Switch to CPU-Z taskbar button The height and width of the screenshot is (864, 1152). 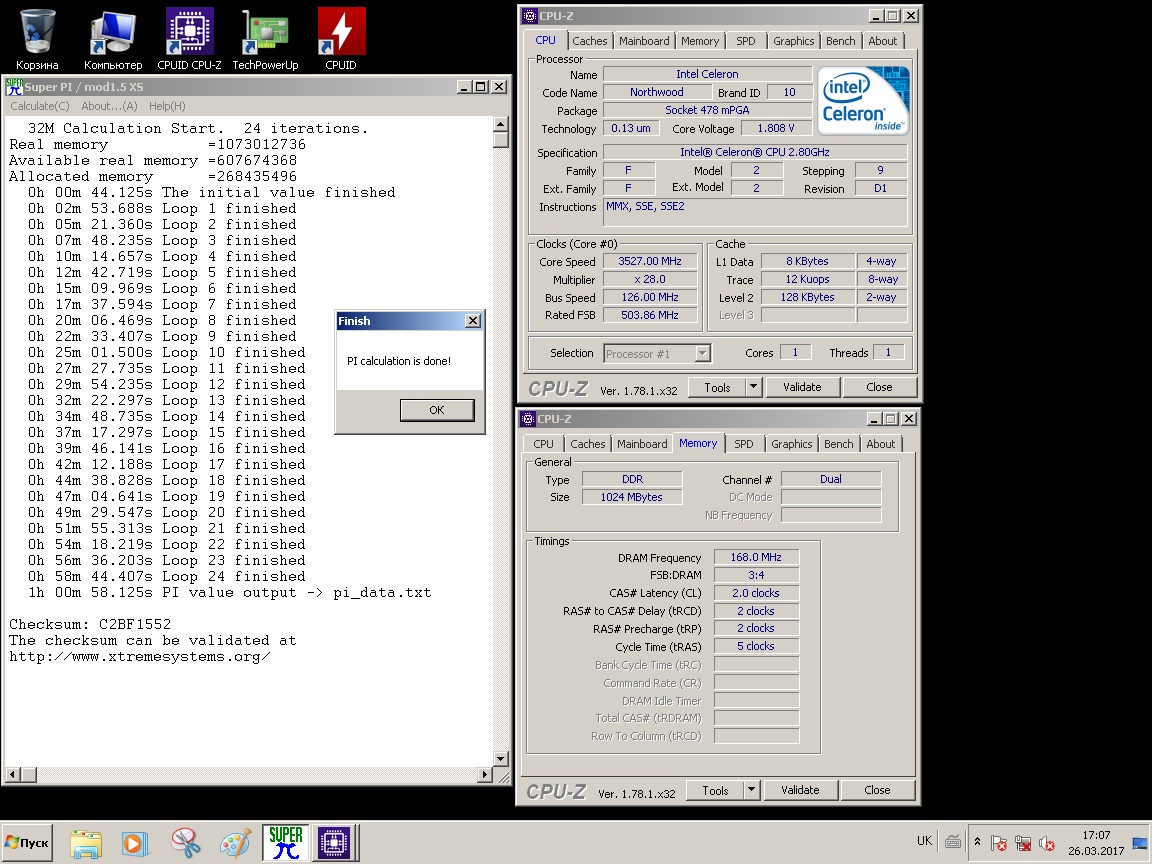334,843
